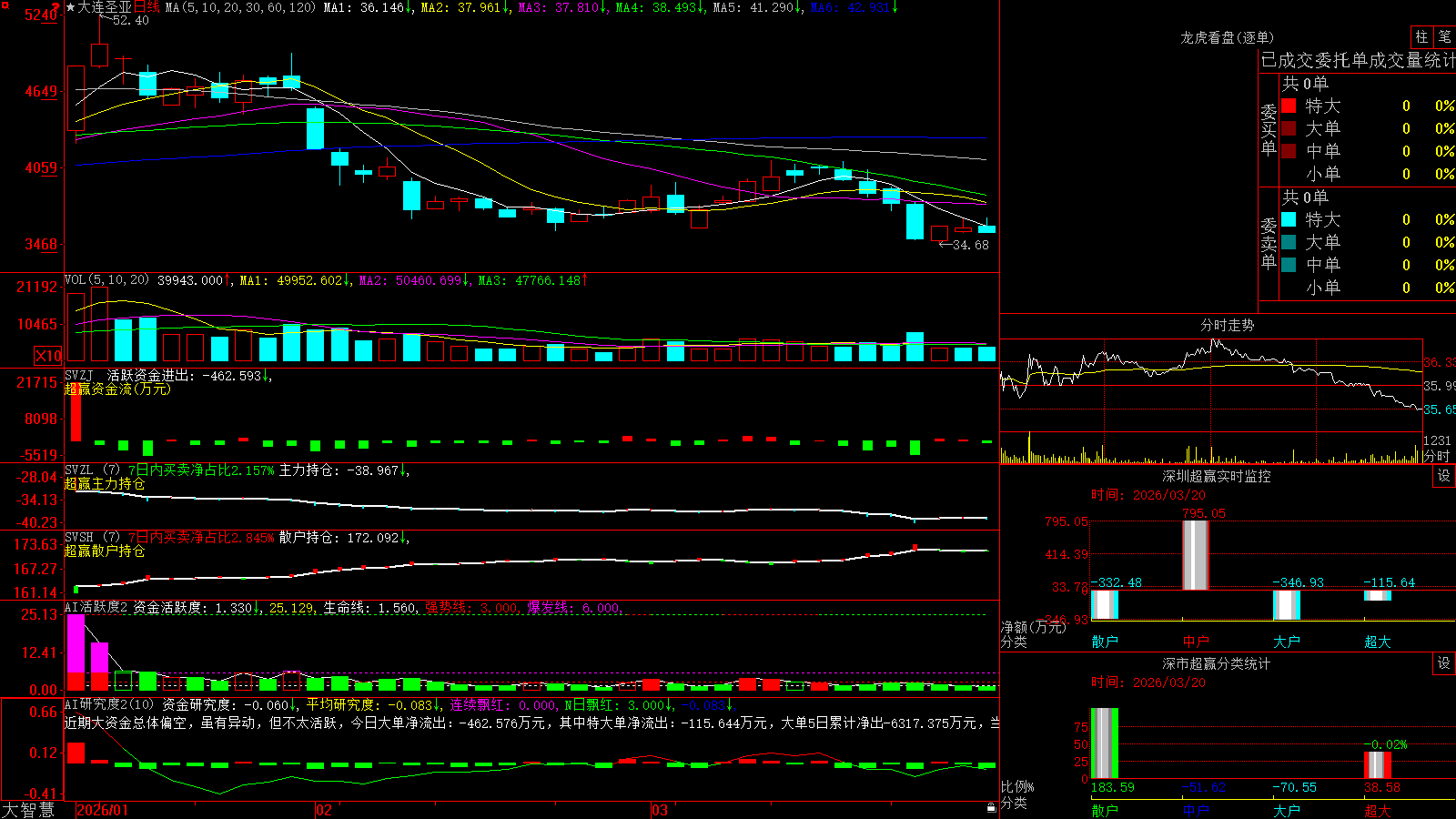Viewport: 1456px width, 819px height.
Task: Click the 52.40 high price annotation
Action: 130,20
